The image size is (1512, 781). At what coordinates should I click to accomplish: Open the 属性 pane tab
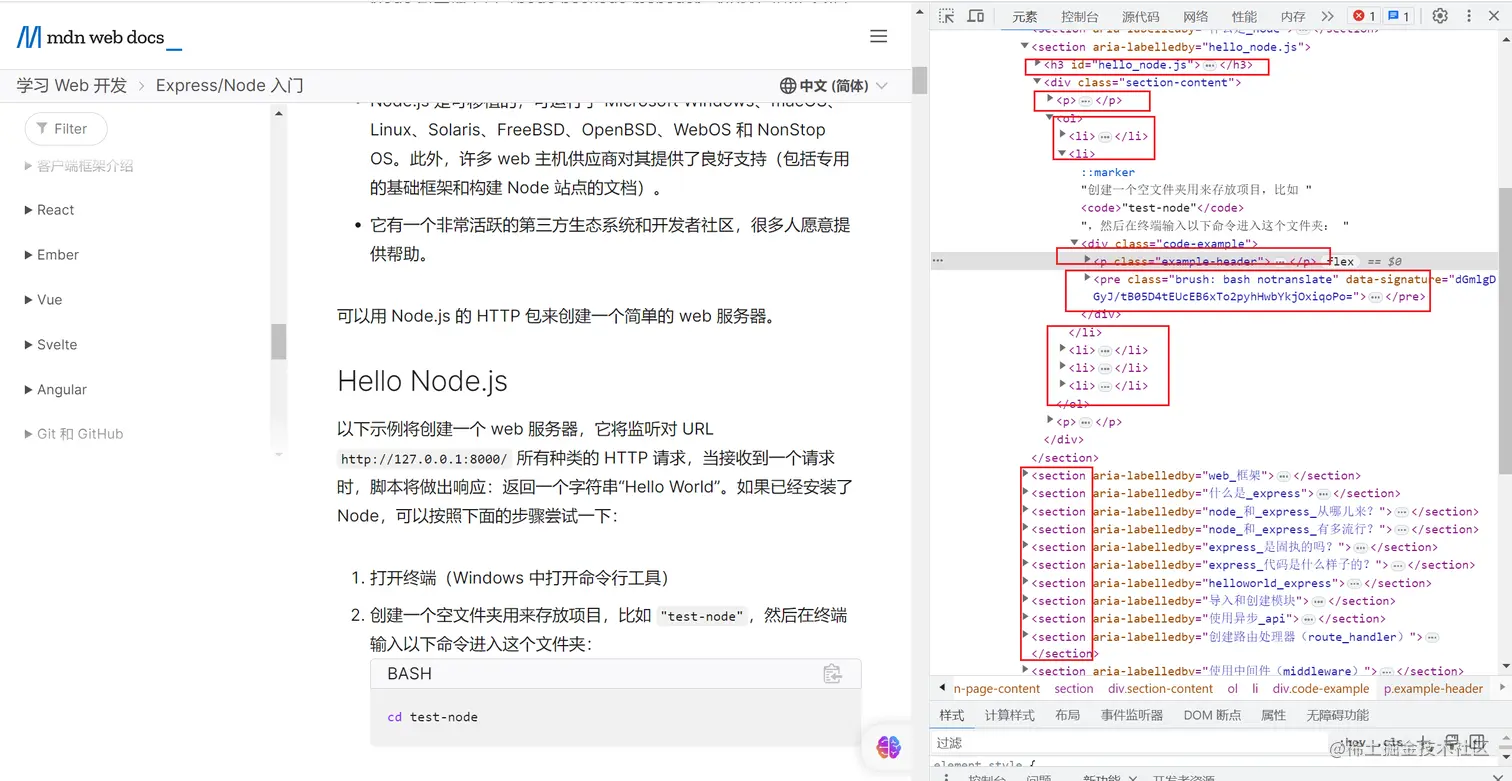click(1274, 715)
